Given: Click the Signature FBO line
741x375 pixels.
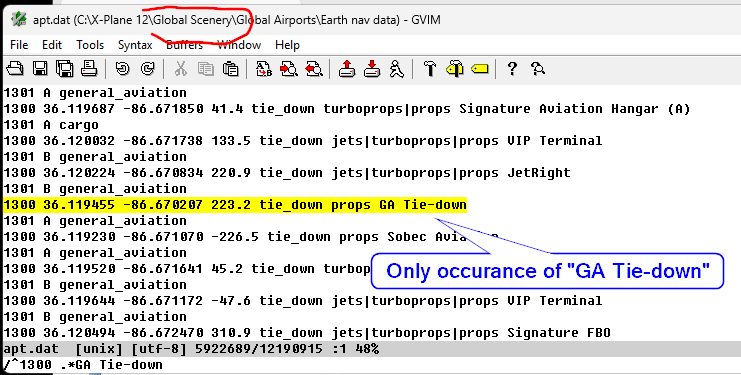Looking at the screenshot, I should pos(307,333).
